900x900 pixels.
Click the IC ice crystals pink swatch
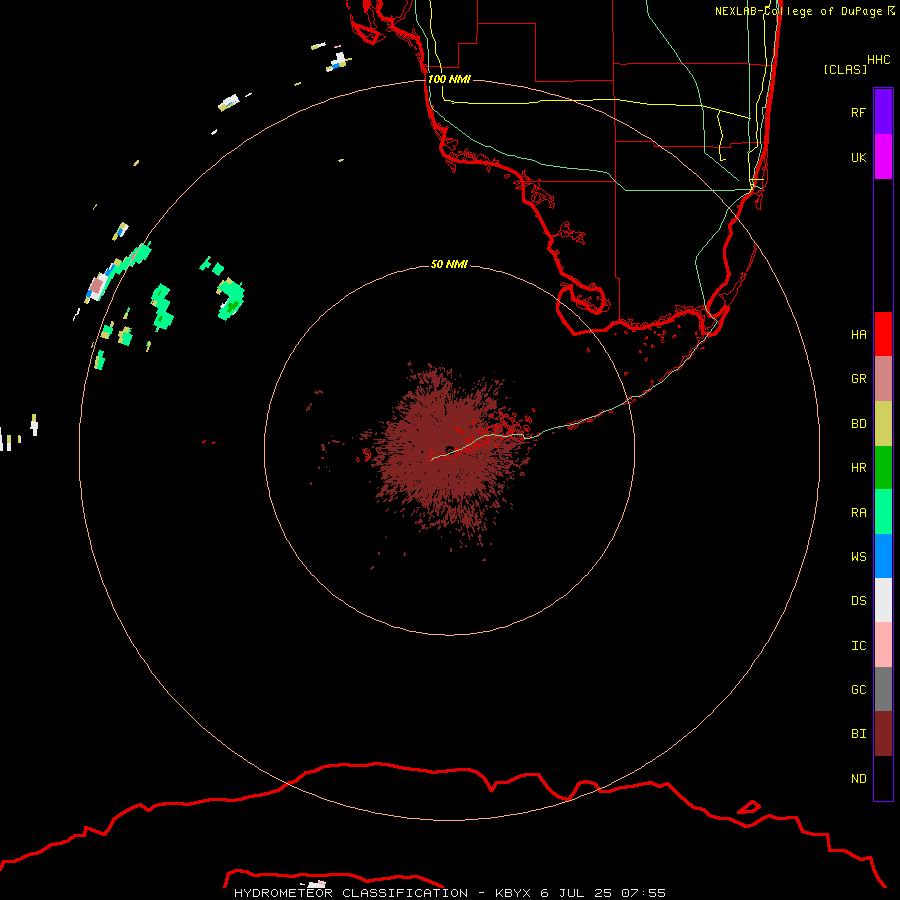tap(883, 645)
